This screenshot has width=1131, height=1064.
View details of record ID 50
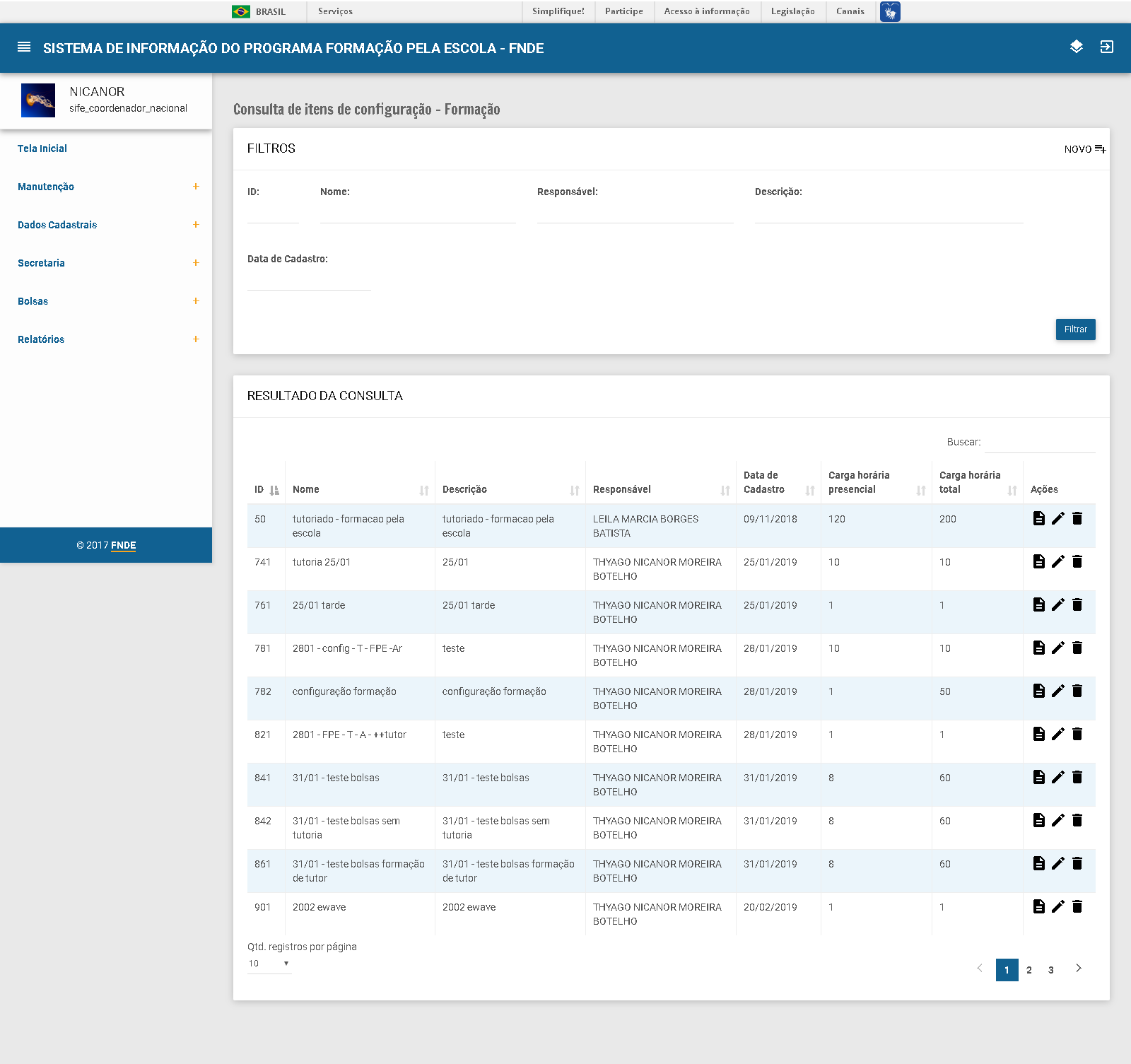pos(1038,519)
